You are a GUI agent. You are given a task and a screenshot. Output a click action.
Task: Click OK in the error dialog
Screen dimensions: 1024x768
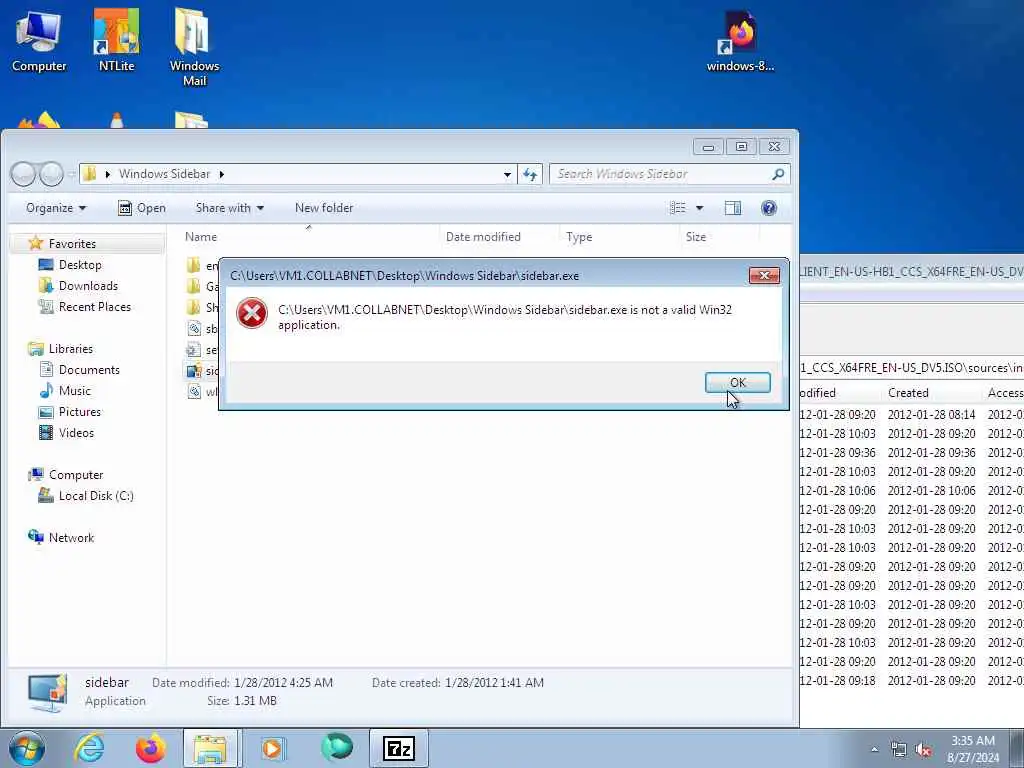[x=737, y=383]
